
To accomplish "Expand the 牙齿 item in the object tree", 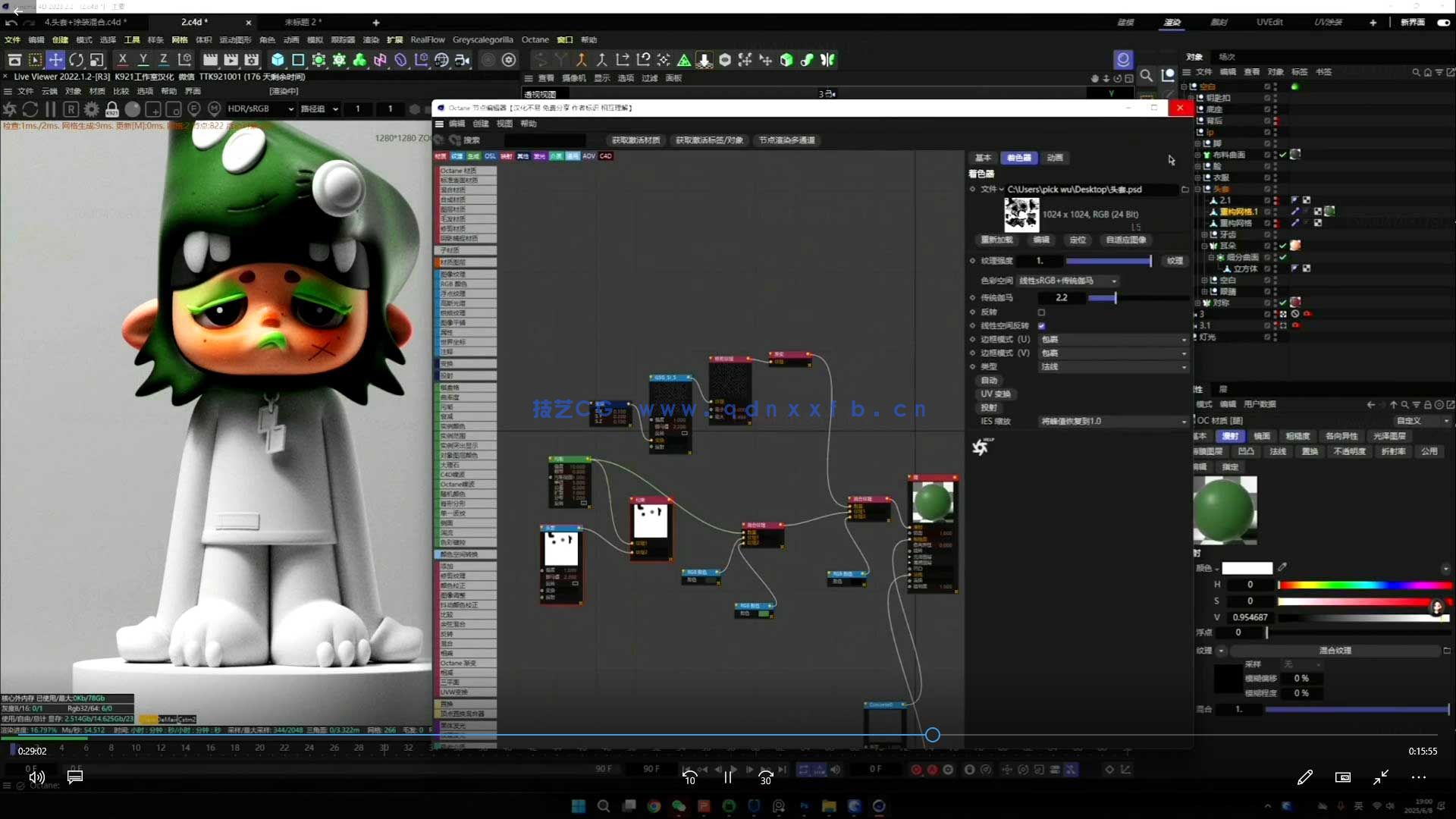I will 1204,234.
